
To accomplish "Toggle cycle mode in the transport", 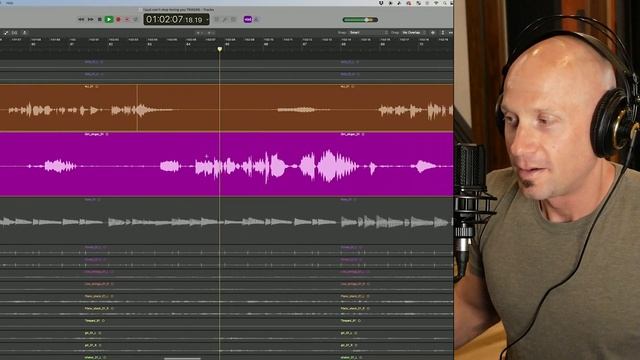I will click(136, 19).
